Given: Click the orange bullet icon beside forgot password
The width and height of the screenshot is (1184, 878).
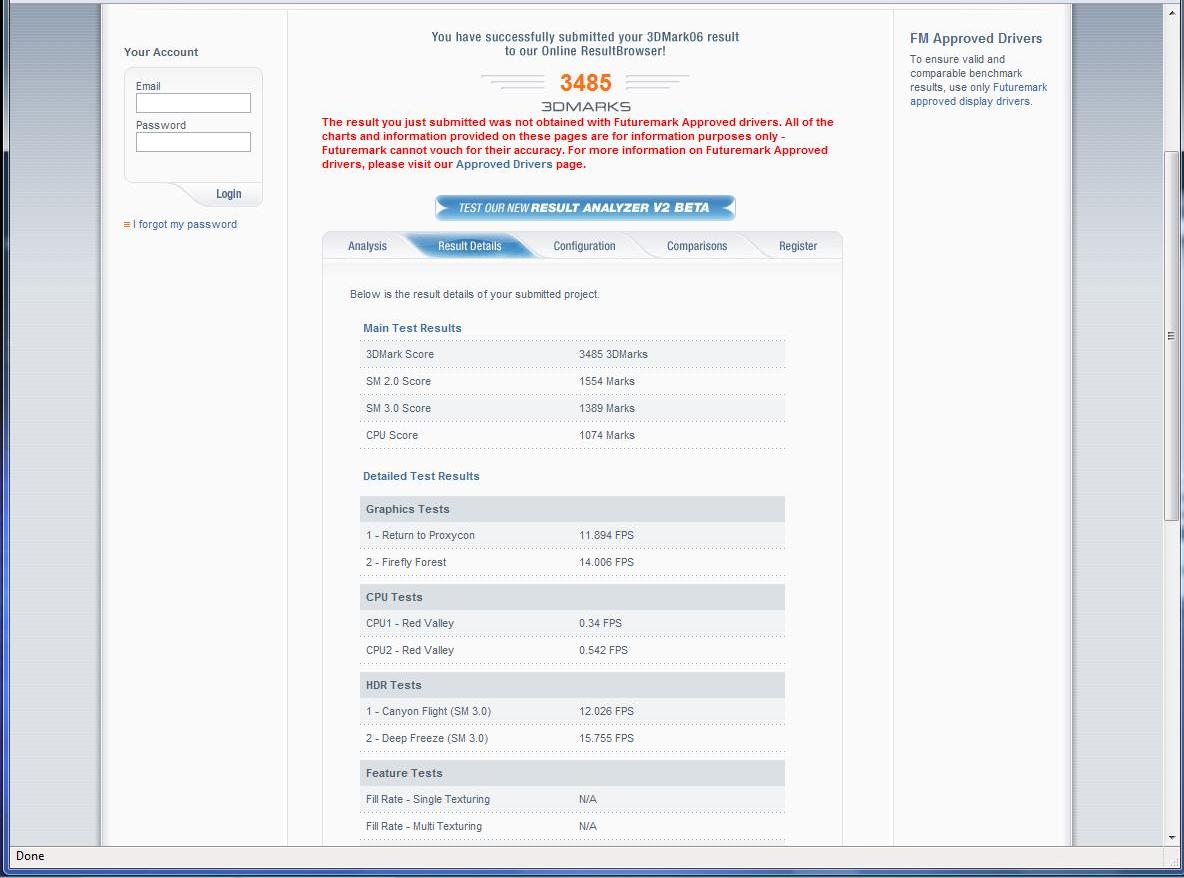Looking at the screenshot, I should 127,224.
